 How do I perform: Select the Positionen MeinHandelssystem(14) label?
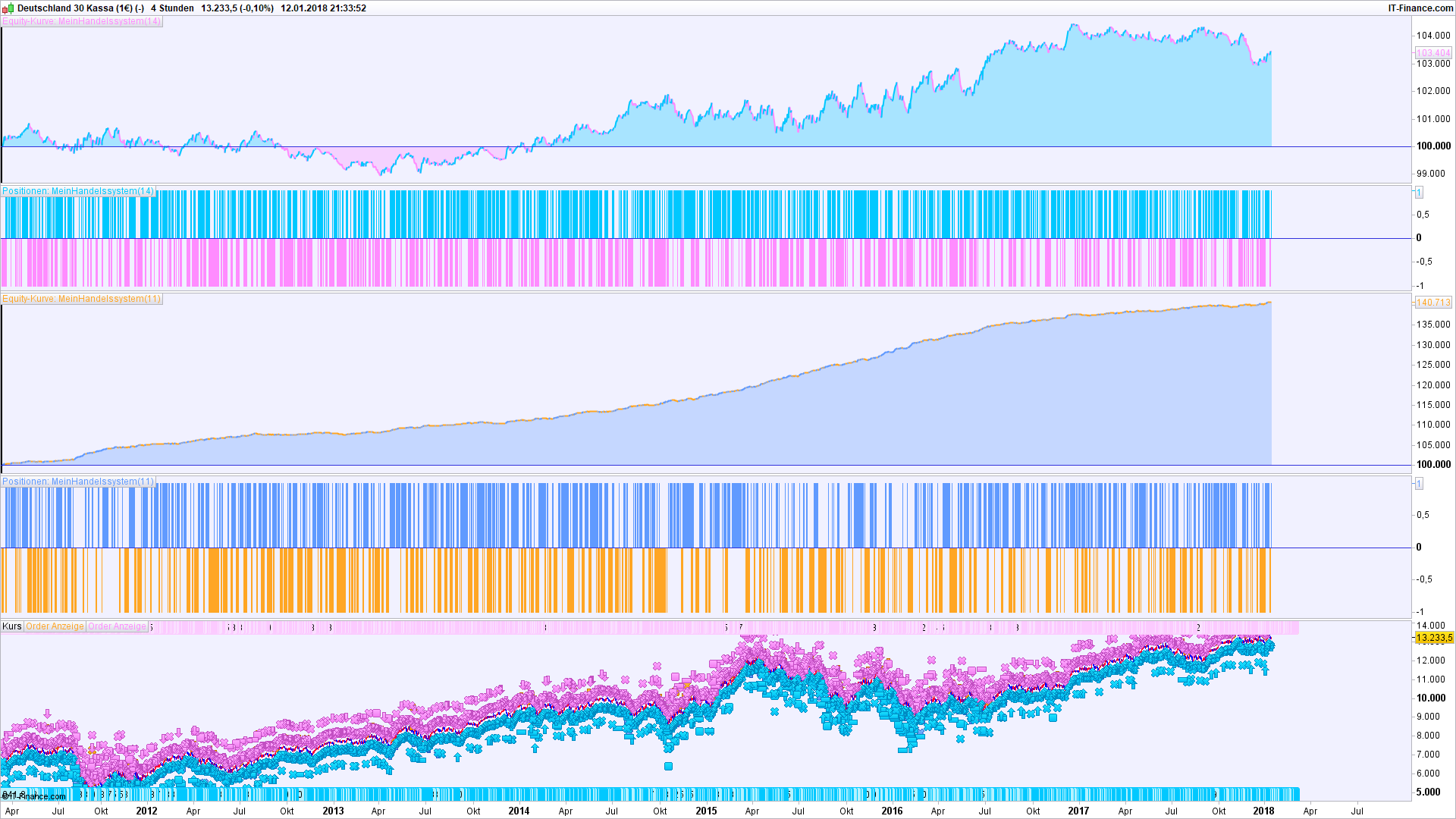[78, 191]
